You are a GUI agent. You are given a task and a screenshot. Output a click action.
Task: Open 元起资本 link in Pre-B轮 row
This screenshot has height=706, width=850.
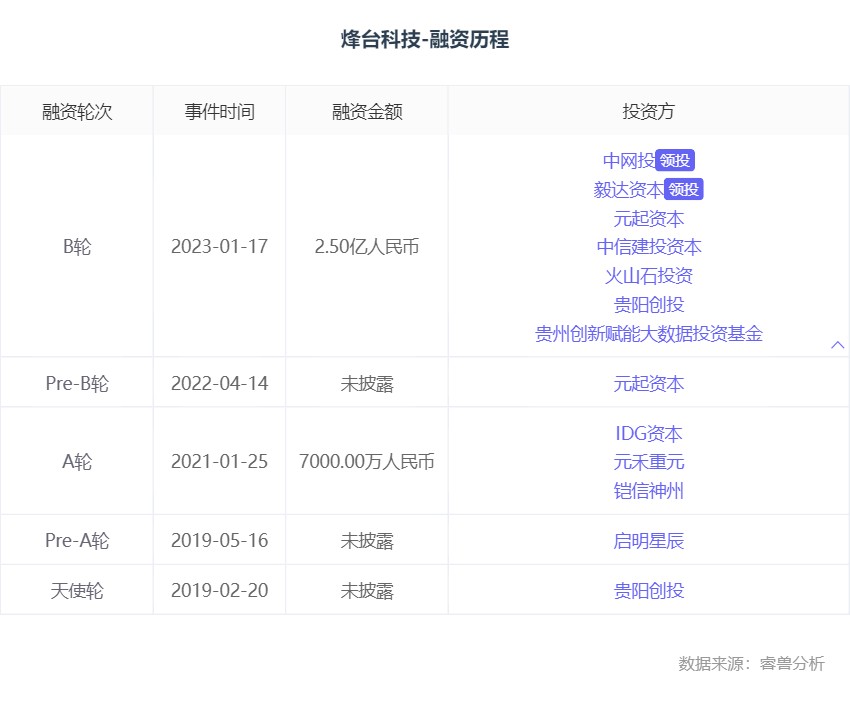[649, 384]
